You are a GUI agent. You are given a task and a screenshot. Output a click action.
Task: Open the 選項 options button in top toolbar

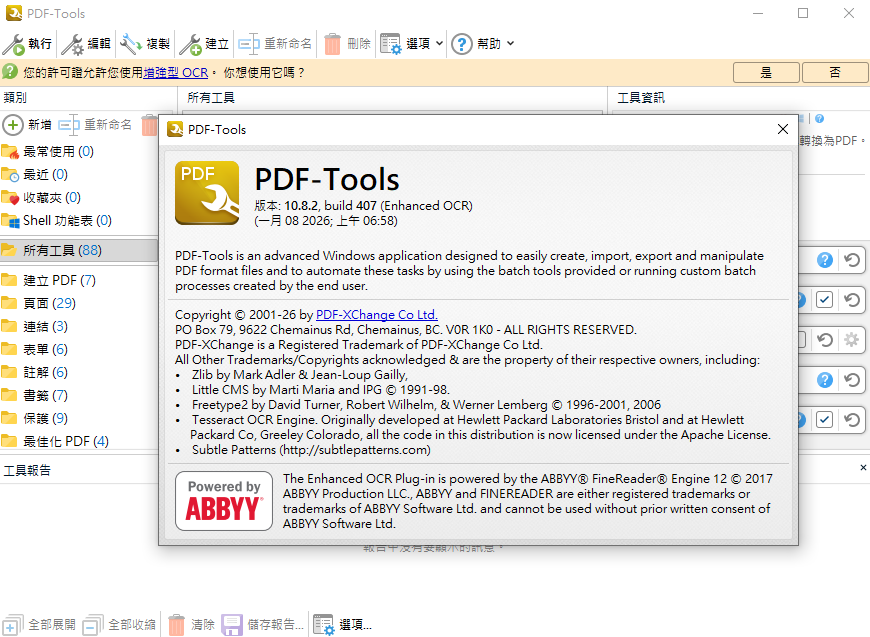(405, 44)
